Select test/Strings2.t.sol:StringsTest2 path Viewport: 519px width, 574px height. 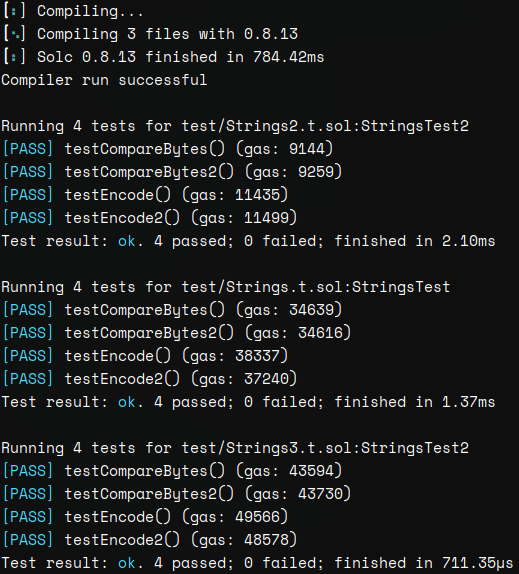click(325, 126)
